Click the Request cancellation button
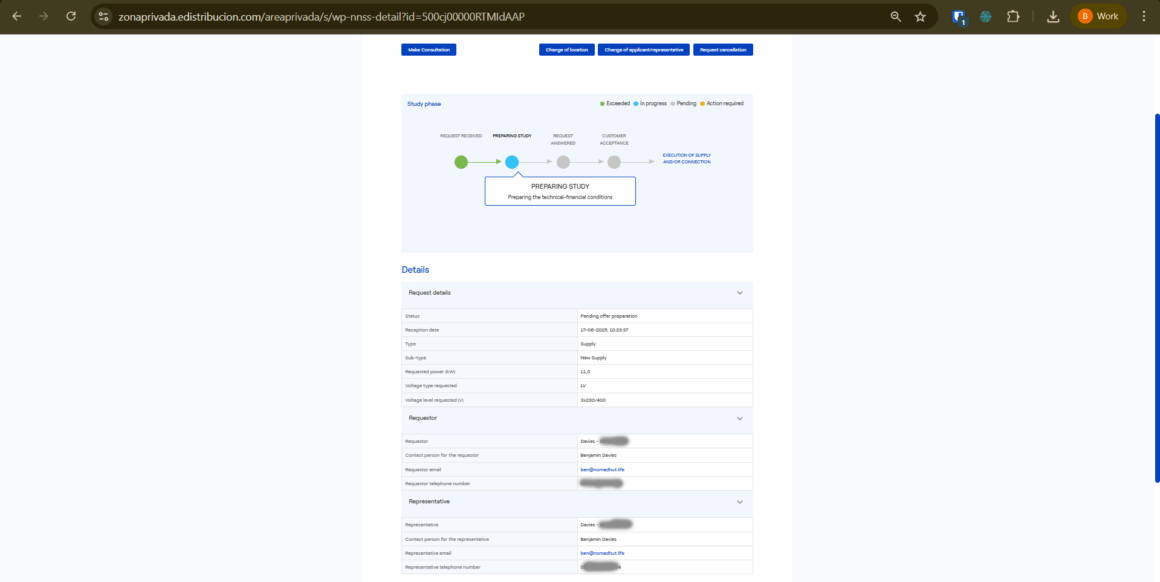Image resolution: width=1160 pixels, height=582 pixels. (x=723, y=50)
